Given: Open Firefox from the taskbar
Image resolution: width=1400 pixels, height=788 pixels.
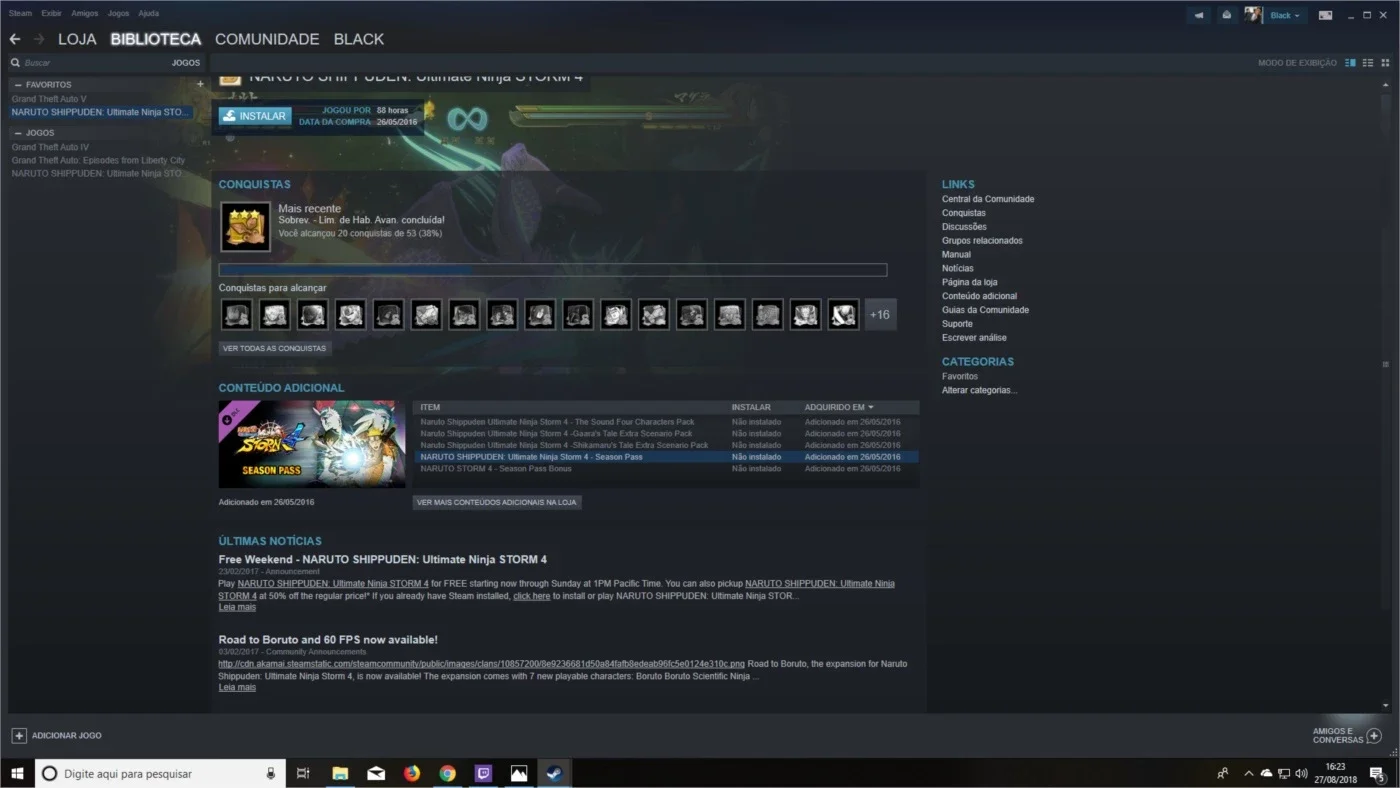Looking at the screenshot, I should [x=411, y=773].
